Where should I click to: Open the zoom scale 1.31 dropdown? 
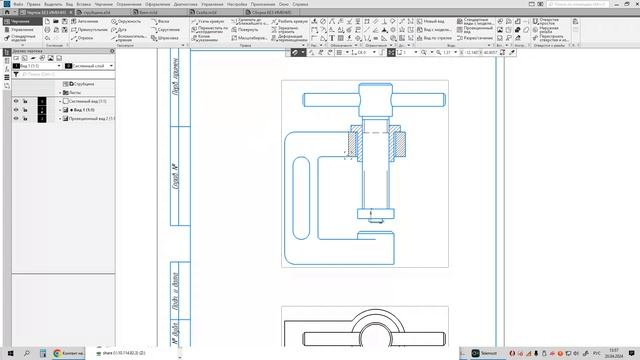click(x=456, y=52)
